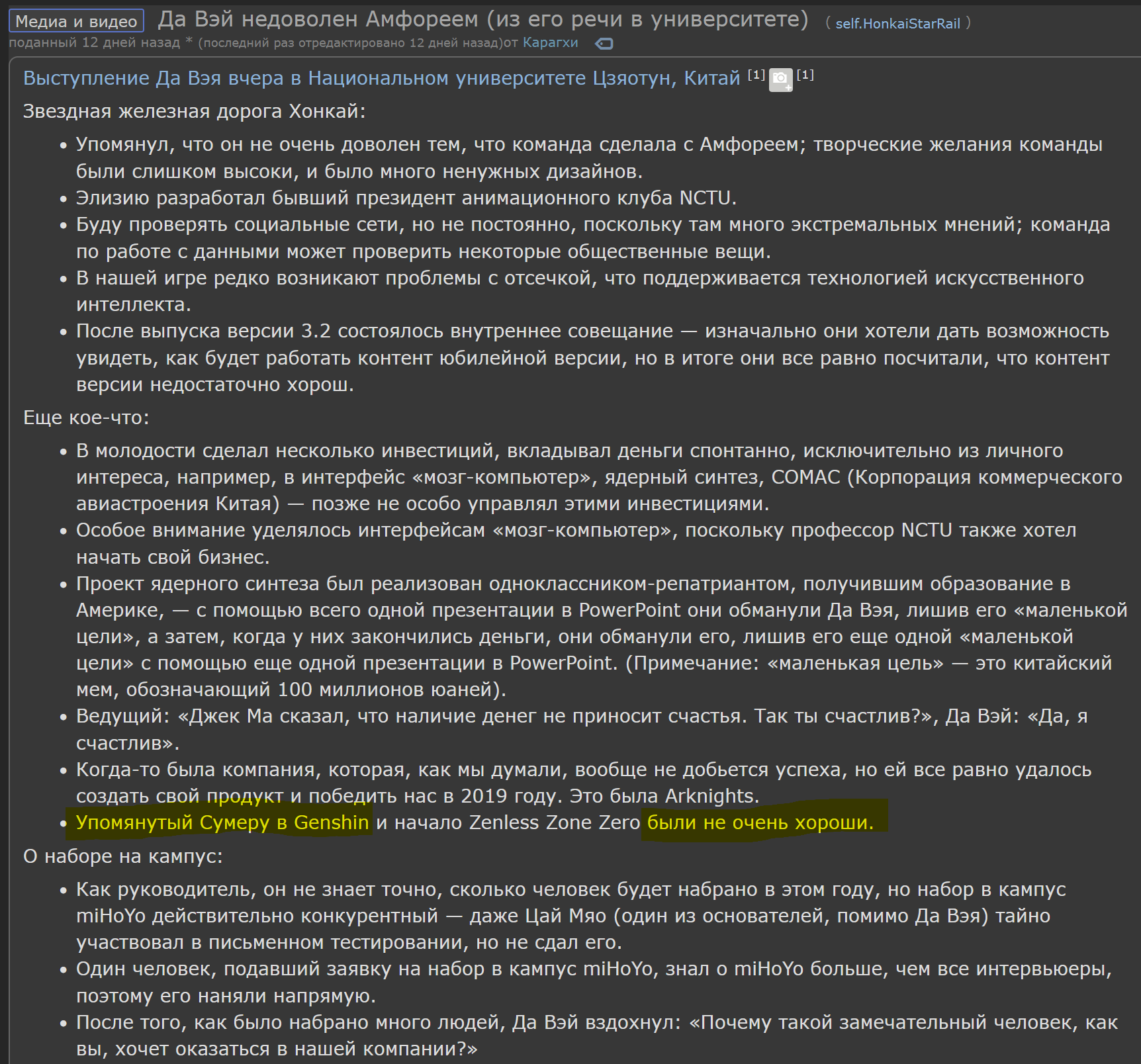This screenshot has width=1141, height=1064.
Task: Click the bullet starting 'Особое внимание уделялось интерфейсам'
Action: click(576, 543)
